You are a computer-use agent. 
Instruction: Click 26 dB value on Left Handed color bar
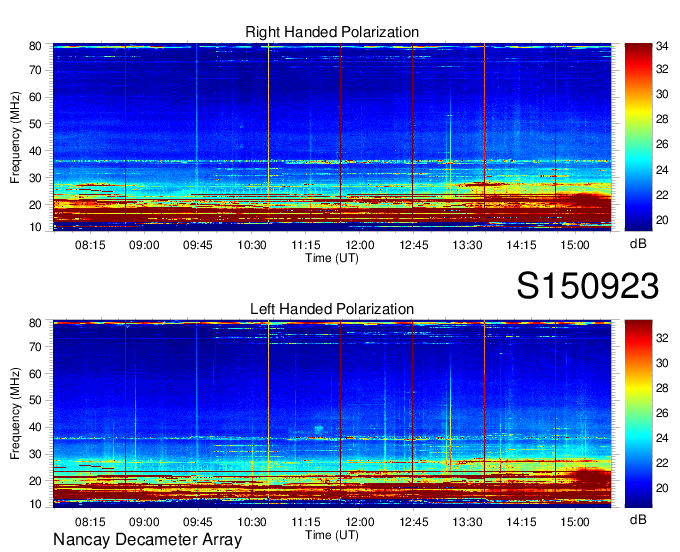click(x=662, y=413)
